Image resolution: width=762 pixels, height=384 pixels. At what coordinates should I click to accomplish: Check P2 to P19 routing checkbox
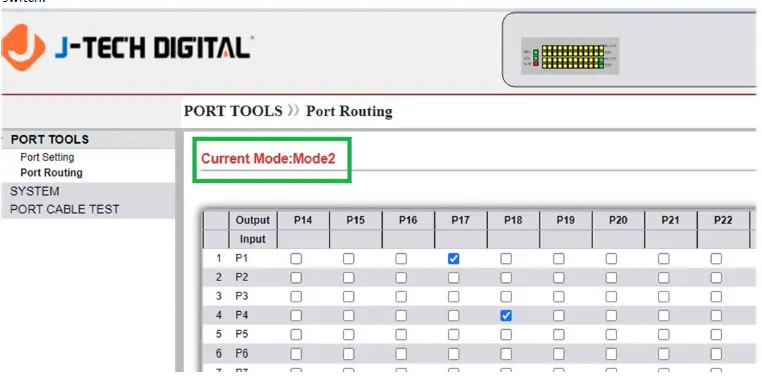[x=558, y=278]
